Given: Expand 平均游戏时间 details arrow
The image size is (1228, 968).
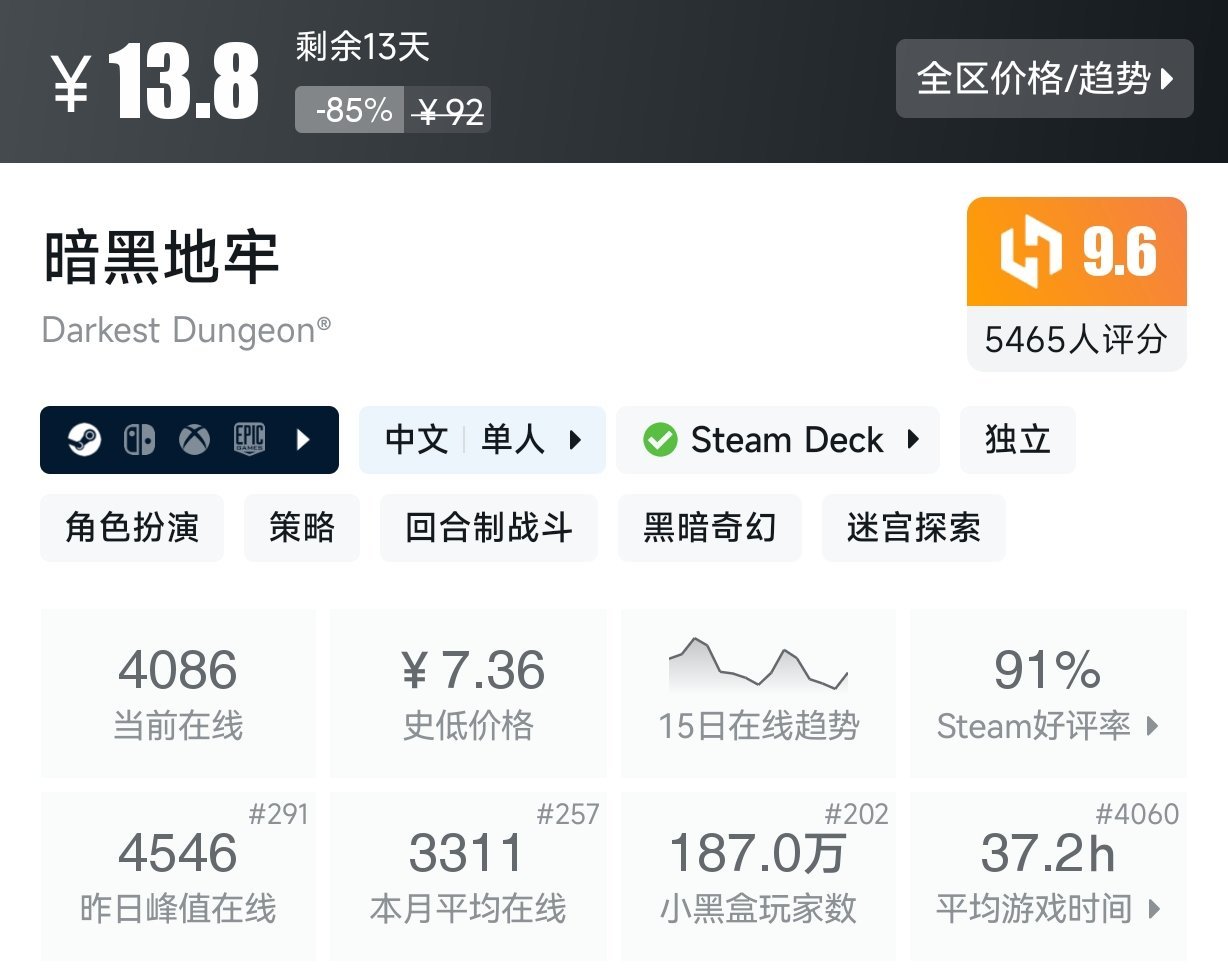Looking at the screenshot, I should pyautogui.click(x=1154, y=910).
